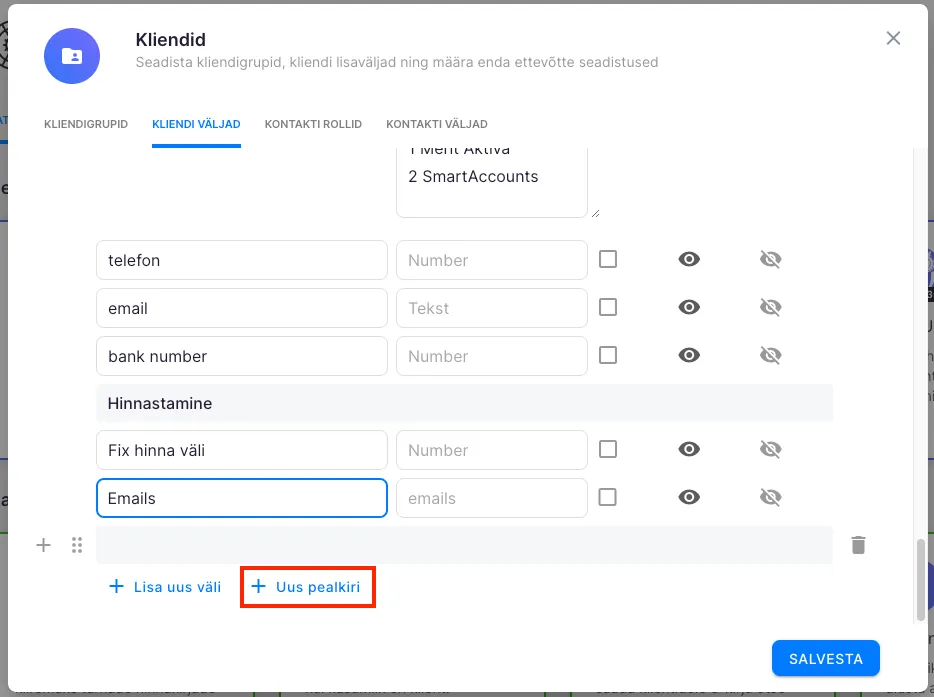
Task: Click the trash icon to delete heading row
Action: click(858, 545)
